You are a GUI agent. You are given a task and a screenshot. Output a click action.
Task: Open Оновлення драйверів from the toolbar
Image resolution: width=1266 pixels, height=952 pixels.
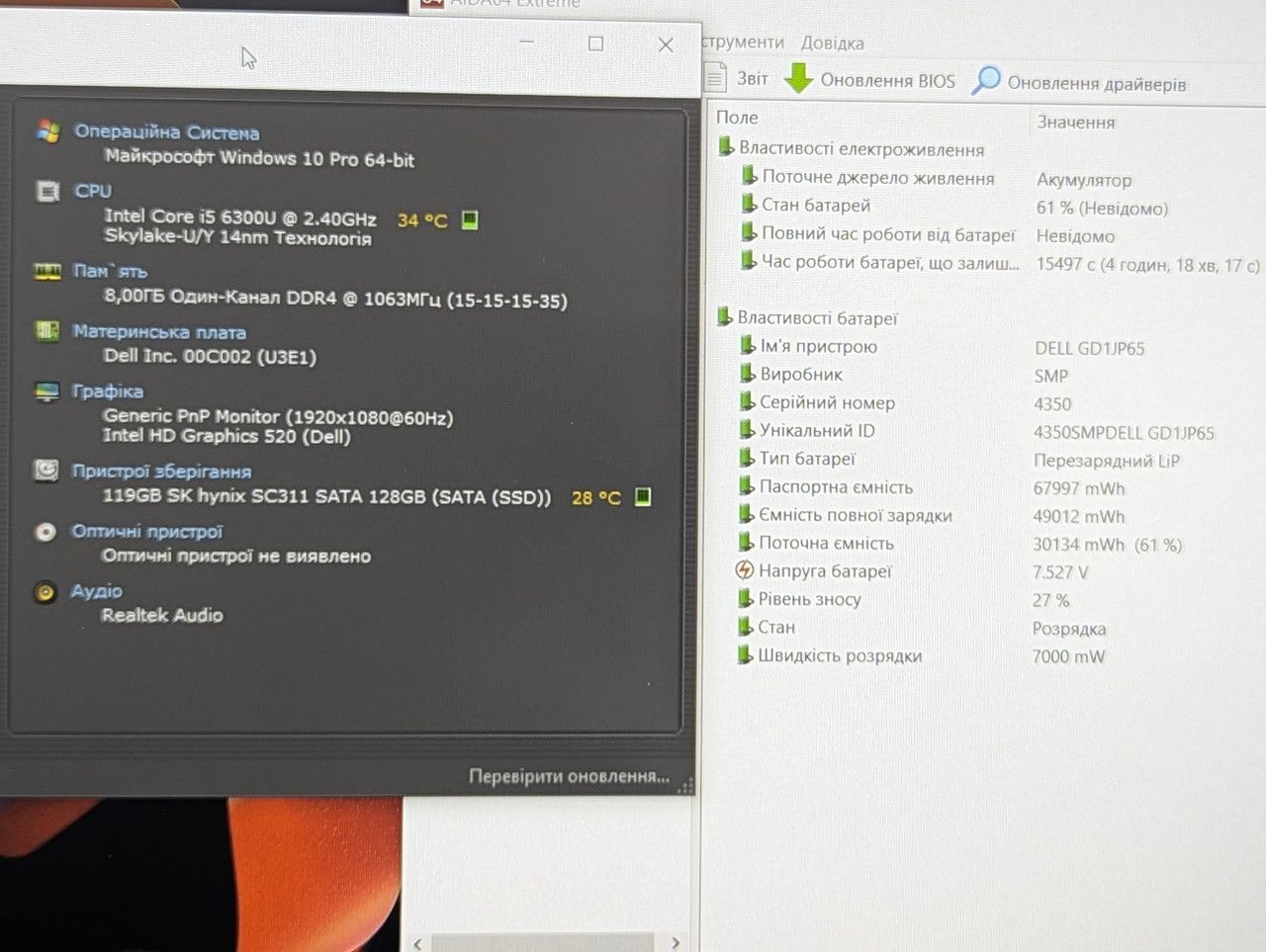coord(1079,82)
